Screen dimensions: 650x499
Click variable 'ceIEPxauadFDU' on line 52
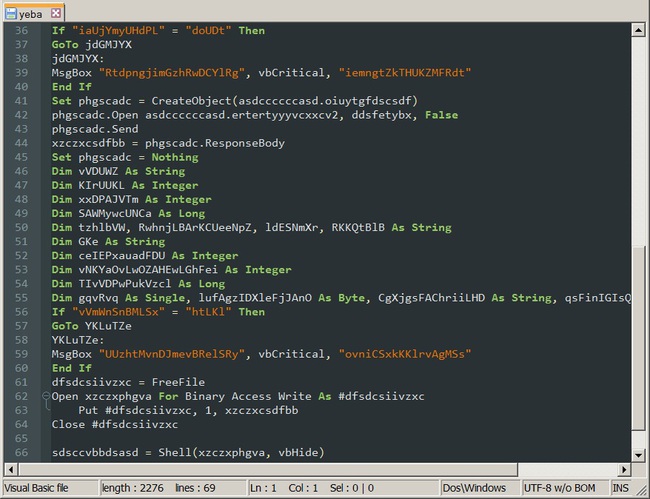121,256
